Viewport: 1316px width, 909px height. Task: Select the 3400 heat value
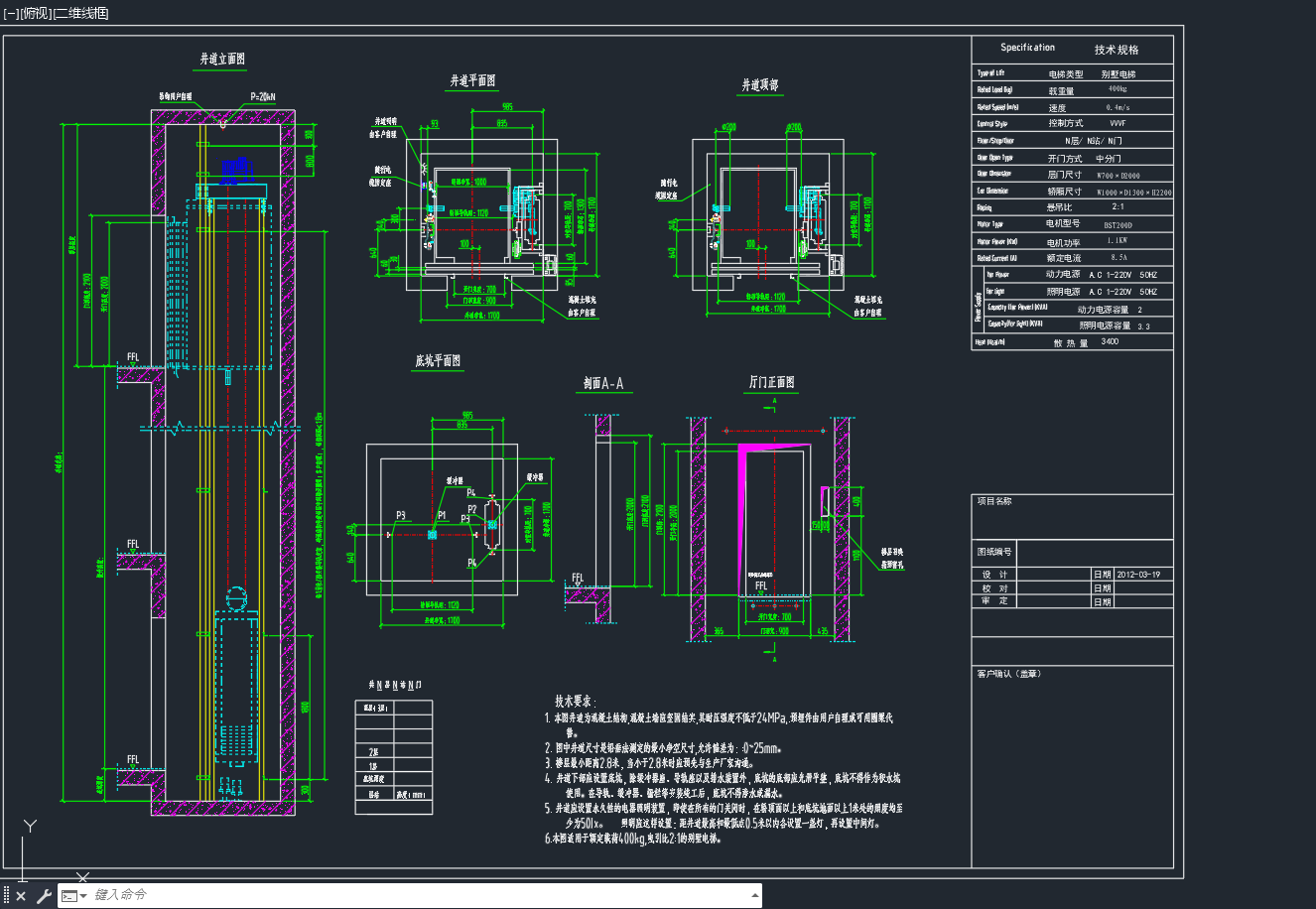[x=1110, y=341]
